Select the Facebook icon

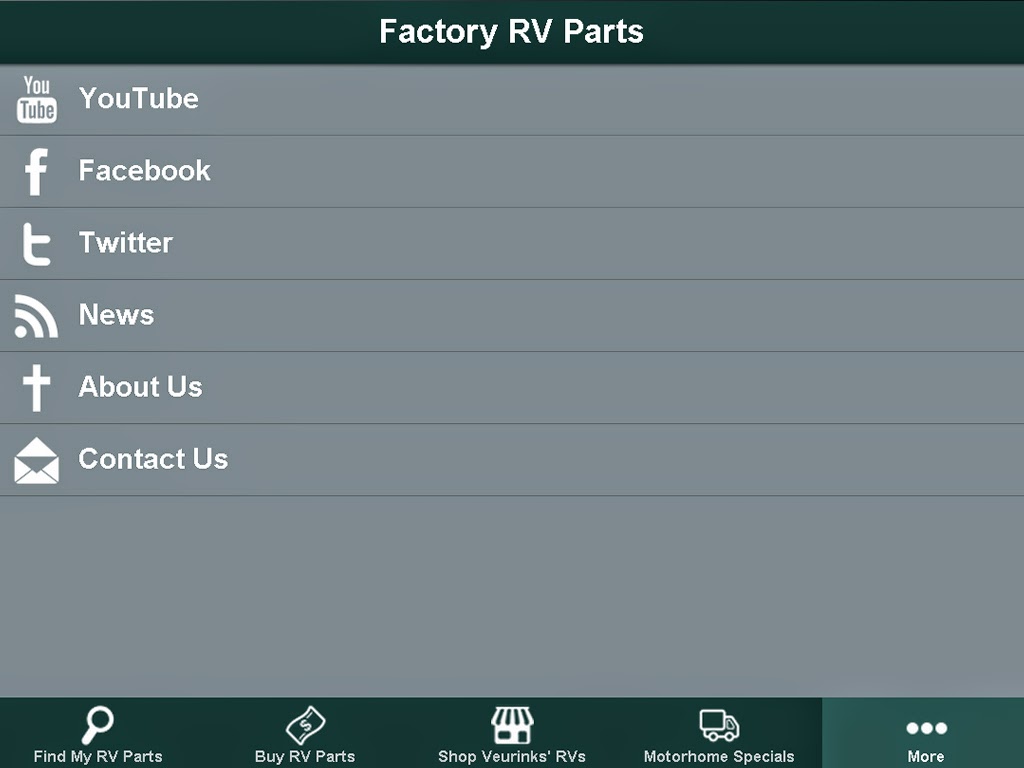point(36,171)
